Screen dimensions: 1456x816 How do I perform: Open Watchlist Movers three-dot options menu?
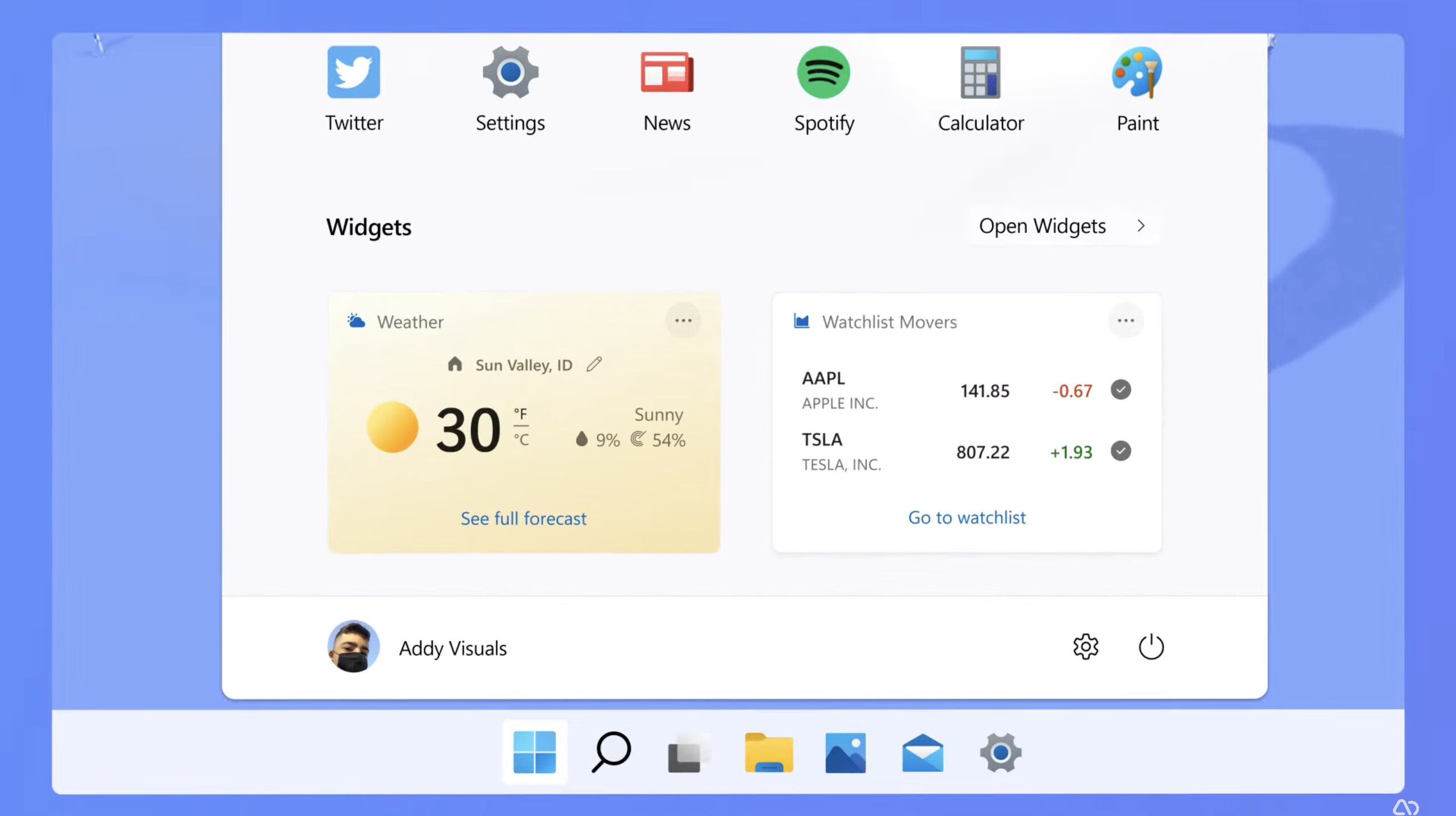point(1126,321)
